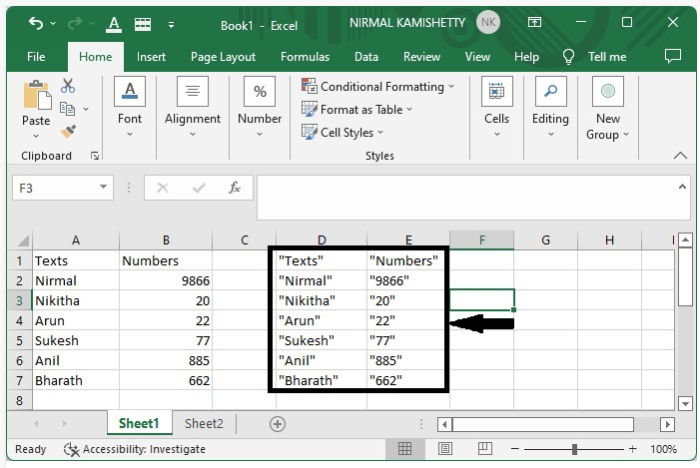
Task: Open the Comments speech bubble icon
Action: point(673,56)
